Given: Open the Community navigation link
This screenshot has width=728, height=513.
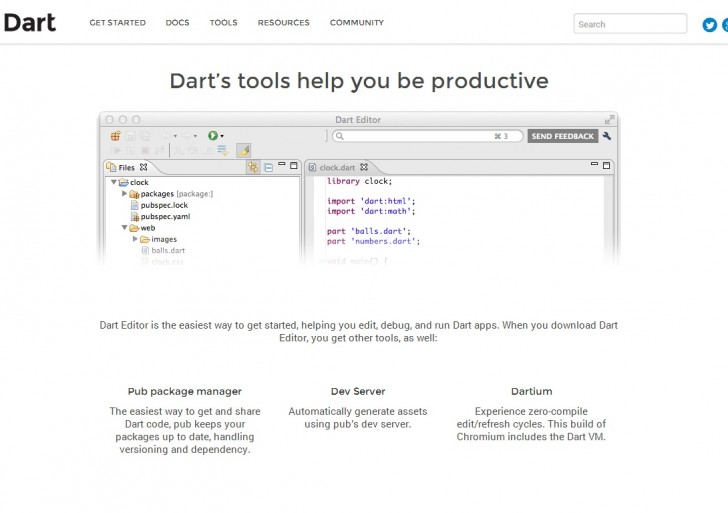Looking at the screenshot, I should coord(356,23).
